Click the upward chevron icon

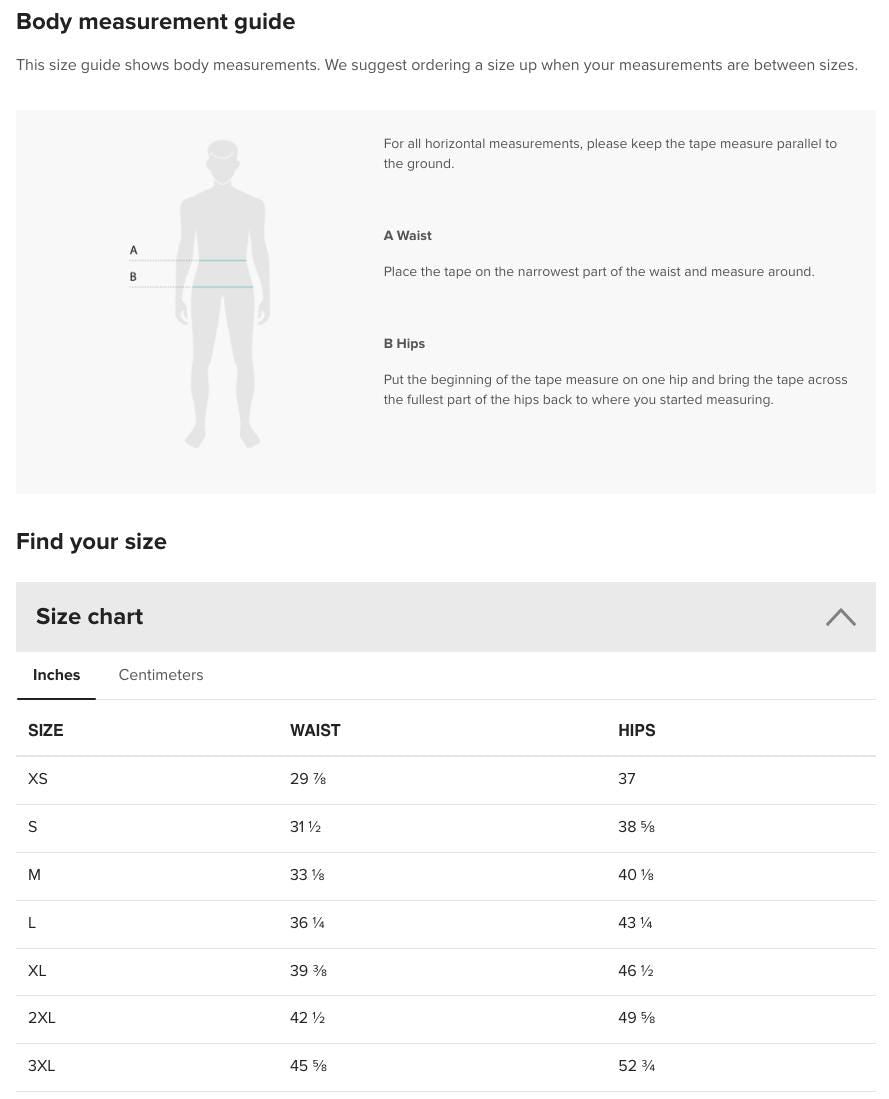click(x=840, y=617)
